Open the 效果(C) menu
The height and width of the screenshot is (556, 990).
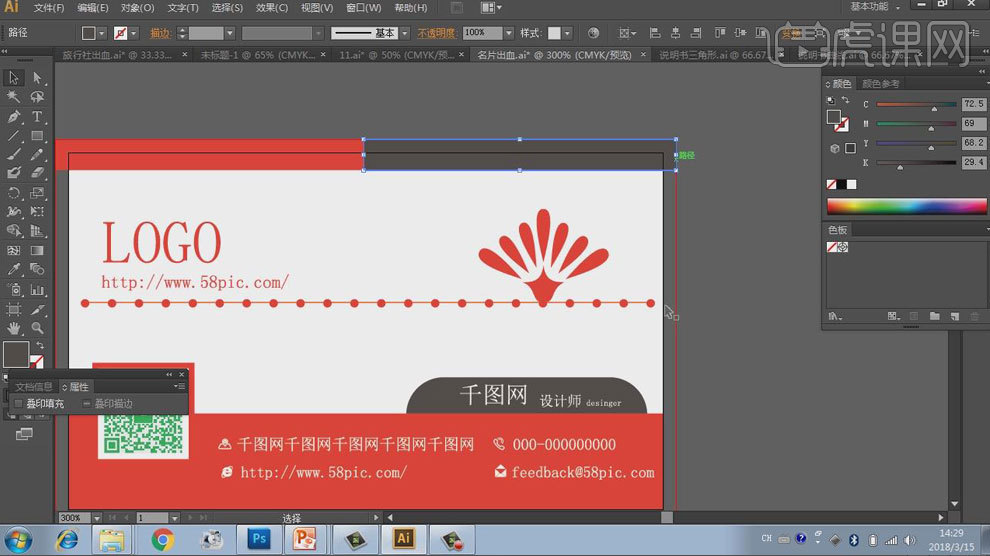271,8
